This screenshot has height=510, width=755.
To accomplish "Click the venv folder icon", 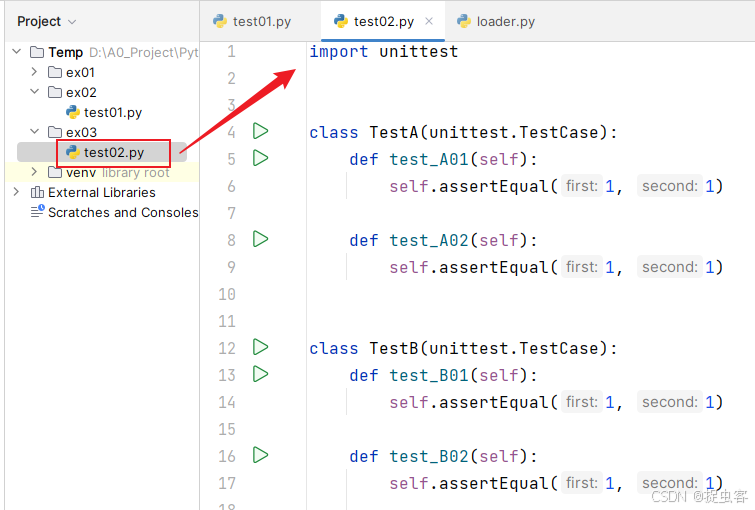I will pos(55,172).
